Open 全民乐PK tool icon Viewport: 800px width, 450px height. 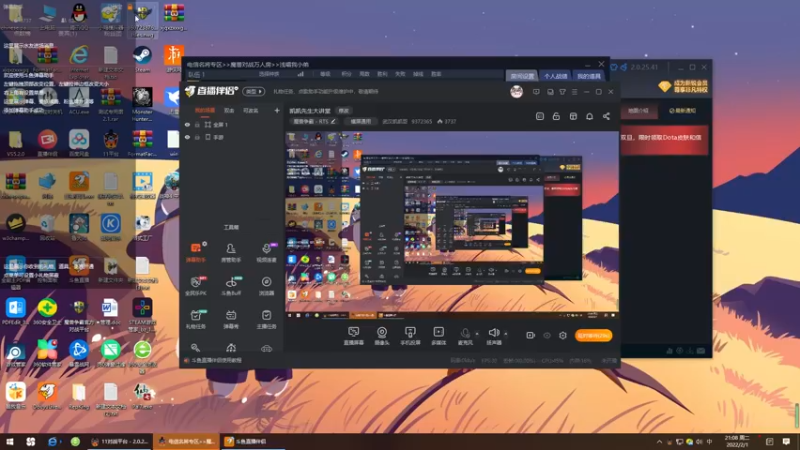tap(195, 286)
